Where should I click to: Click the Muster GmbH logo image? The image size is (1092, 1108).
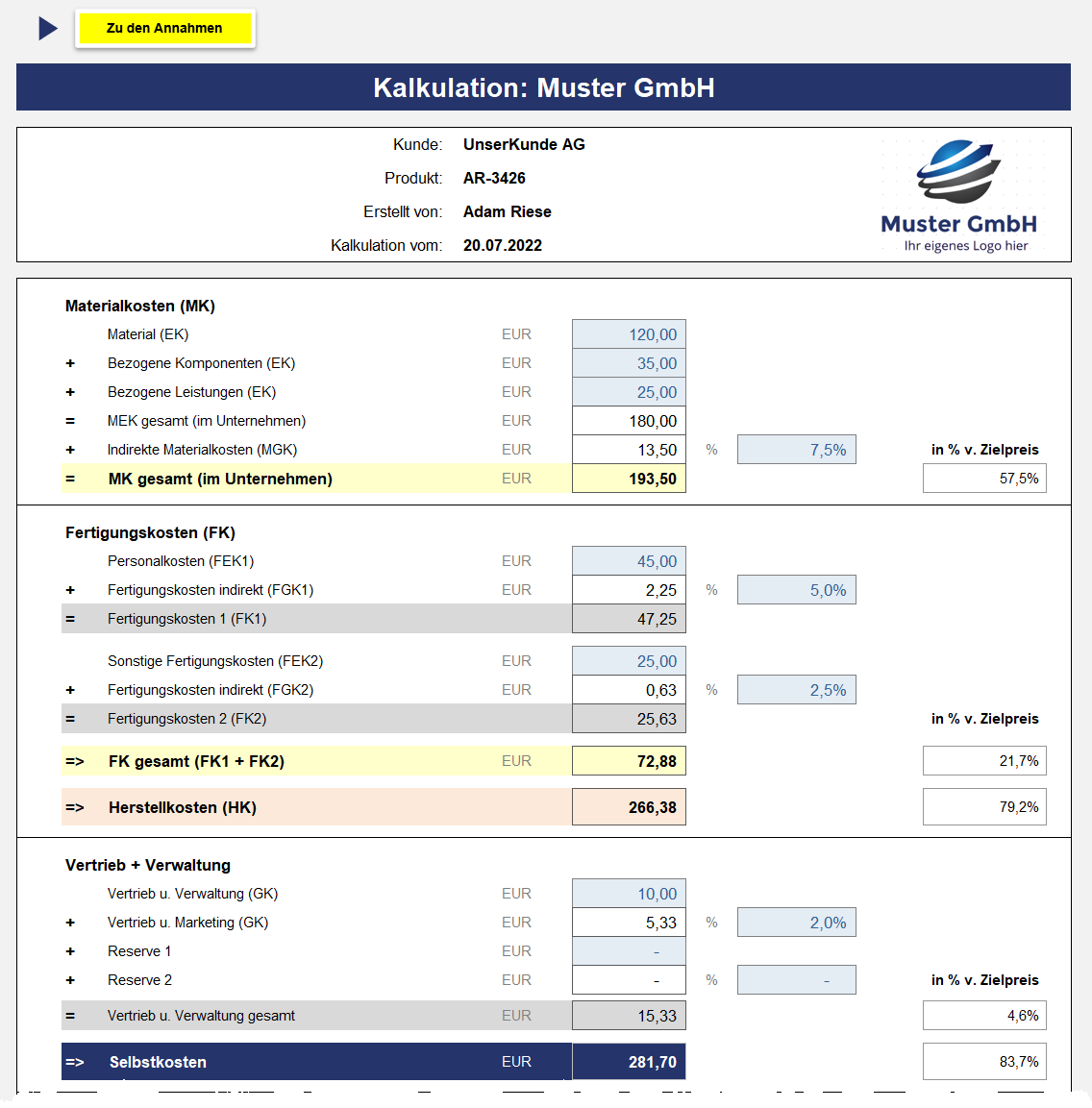[x=958, y=195]
